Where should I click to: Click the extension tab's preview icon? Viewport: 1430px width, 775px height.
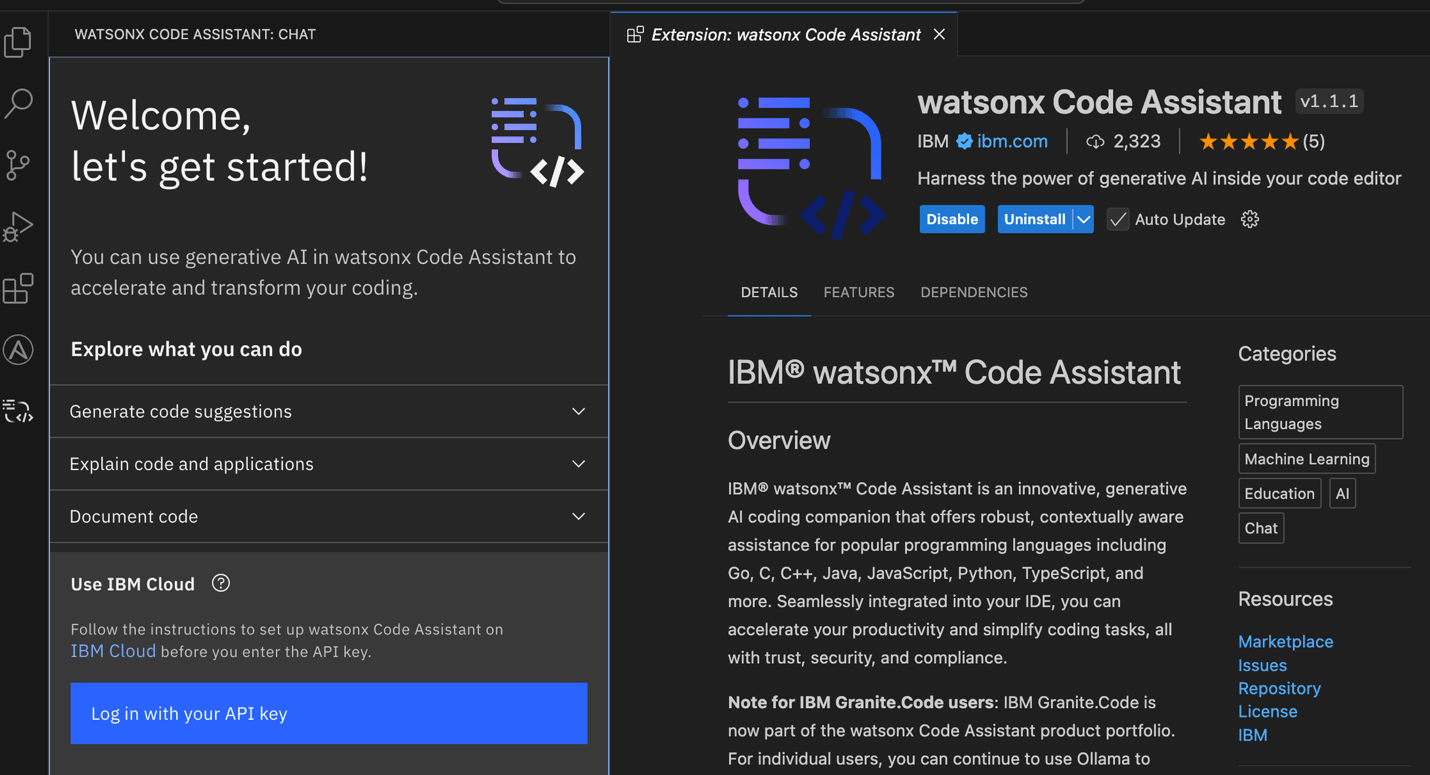(635, 35)
